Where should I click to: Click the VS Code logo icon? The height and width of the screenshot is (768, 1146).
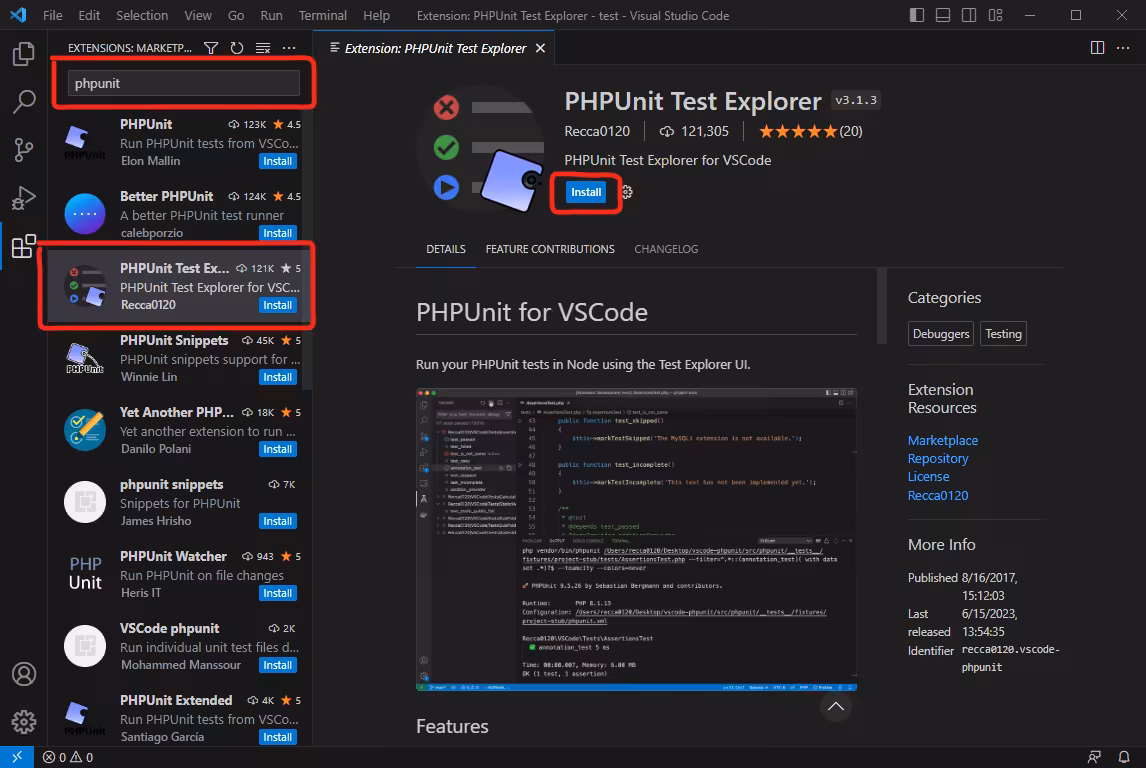[x=18, y=15]
